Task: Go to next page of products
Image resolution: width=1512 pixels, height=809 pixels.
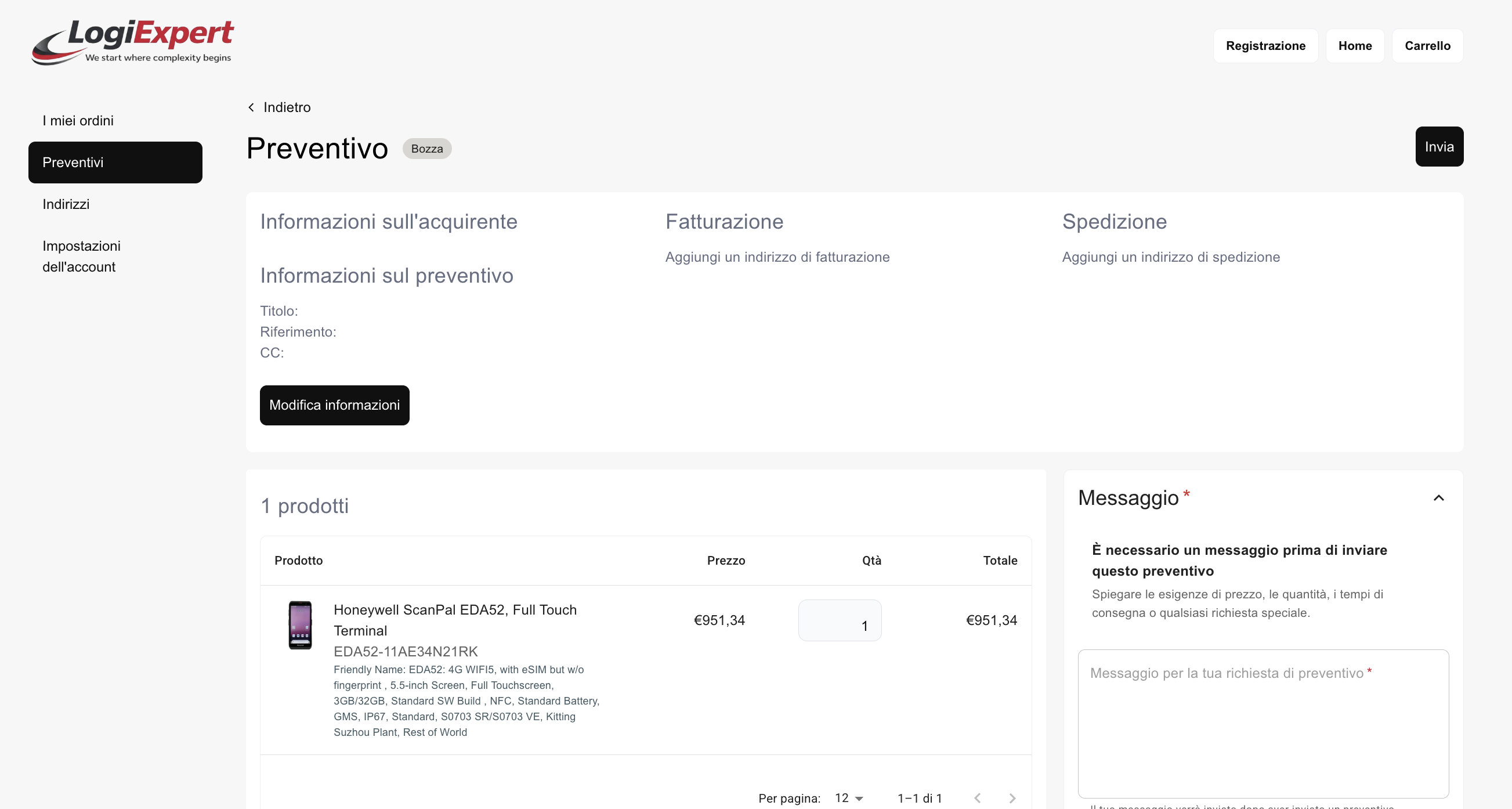Action: pyautogui.click(x=1012, y=798)
